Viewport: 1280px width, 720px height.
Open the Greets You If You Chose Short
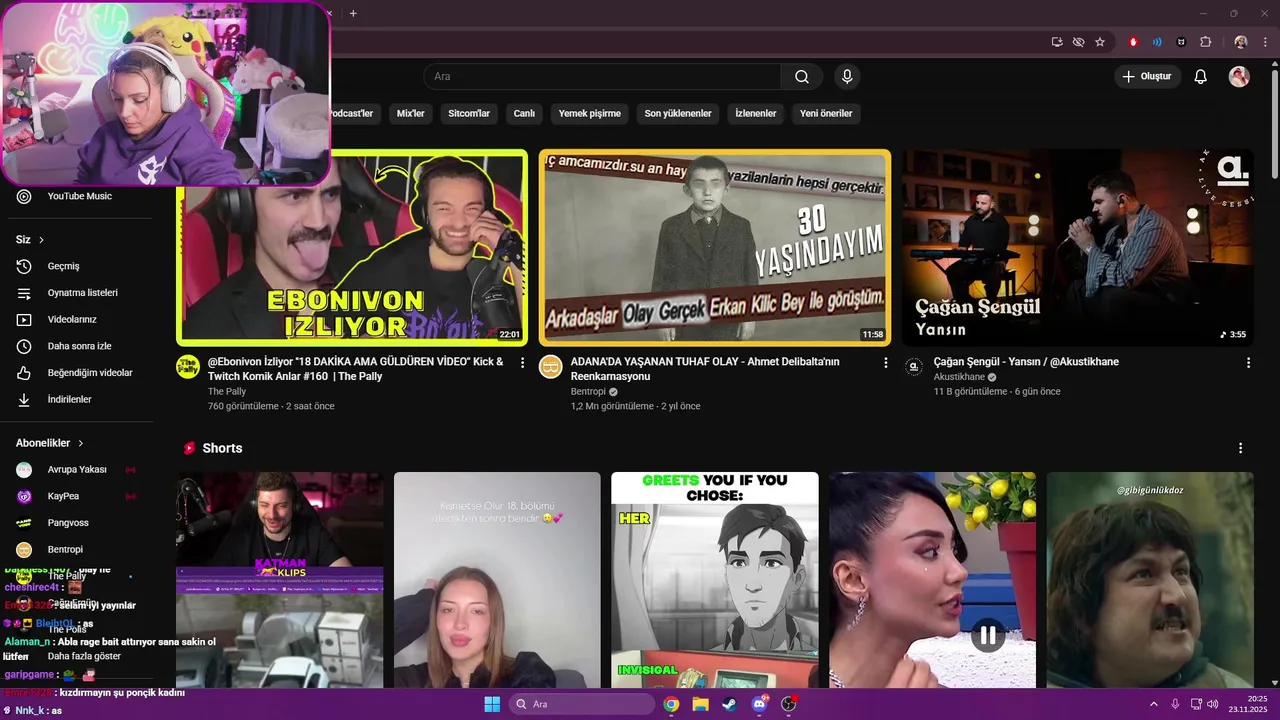pyautogui.click(x=714, y=580)
